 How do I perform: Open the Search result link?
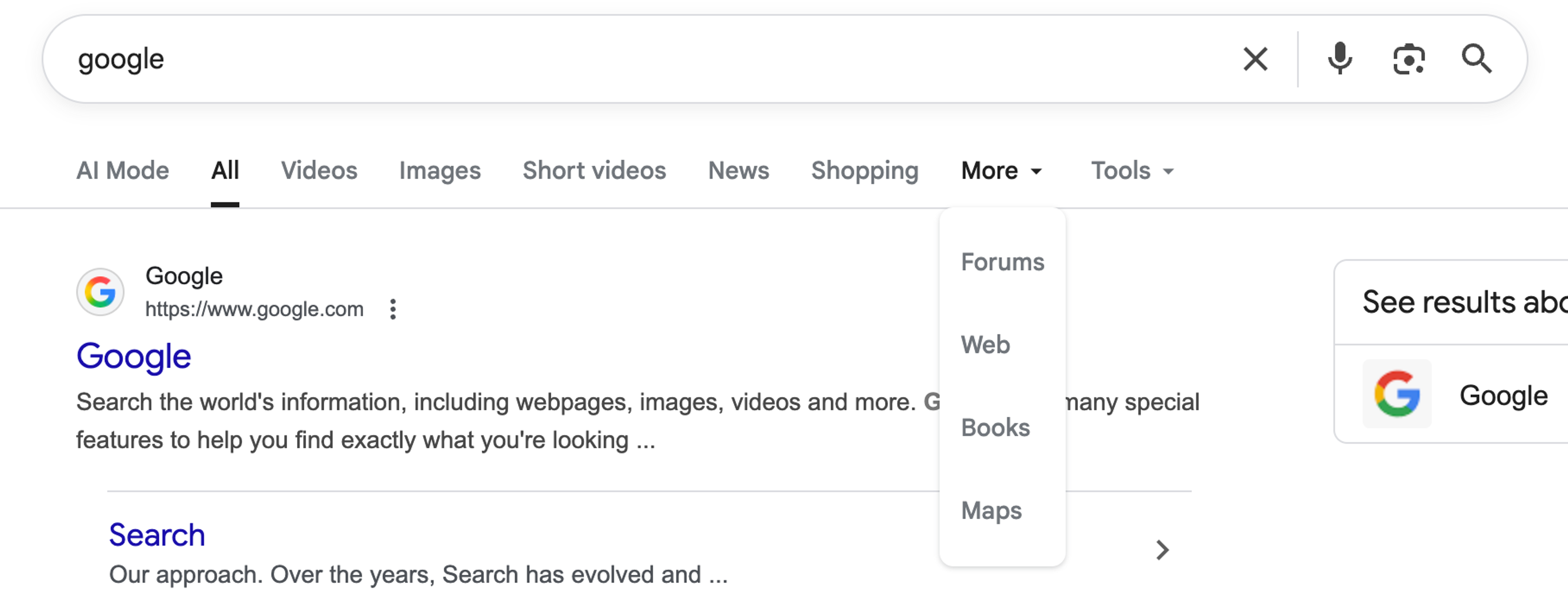point(156,534)
